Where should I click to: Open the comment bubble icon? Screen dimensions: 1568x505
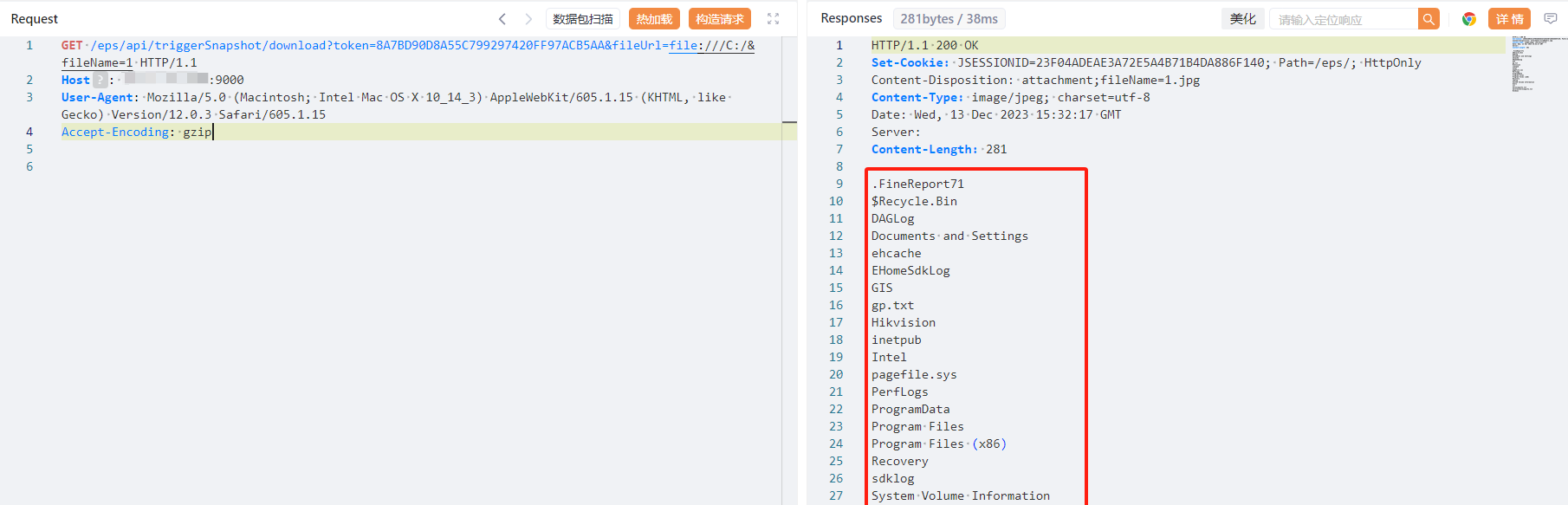click(x=1551, y=19)
